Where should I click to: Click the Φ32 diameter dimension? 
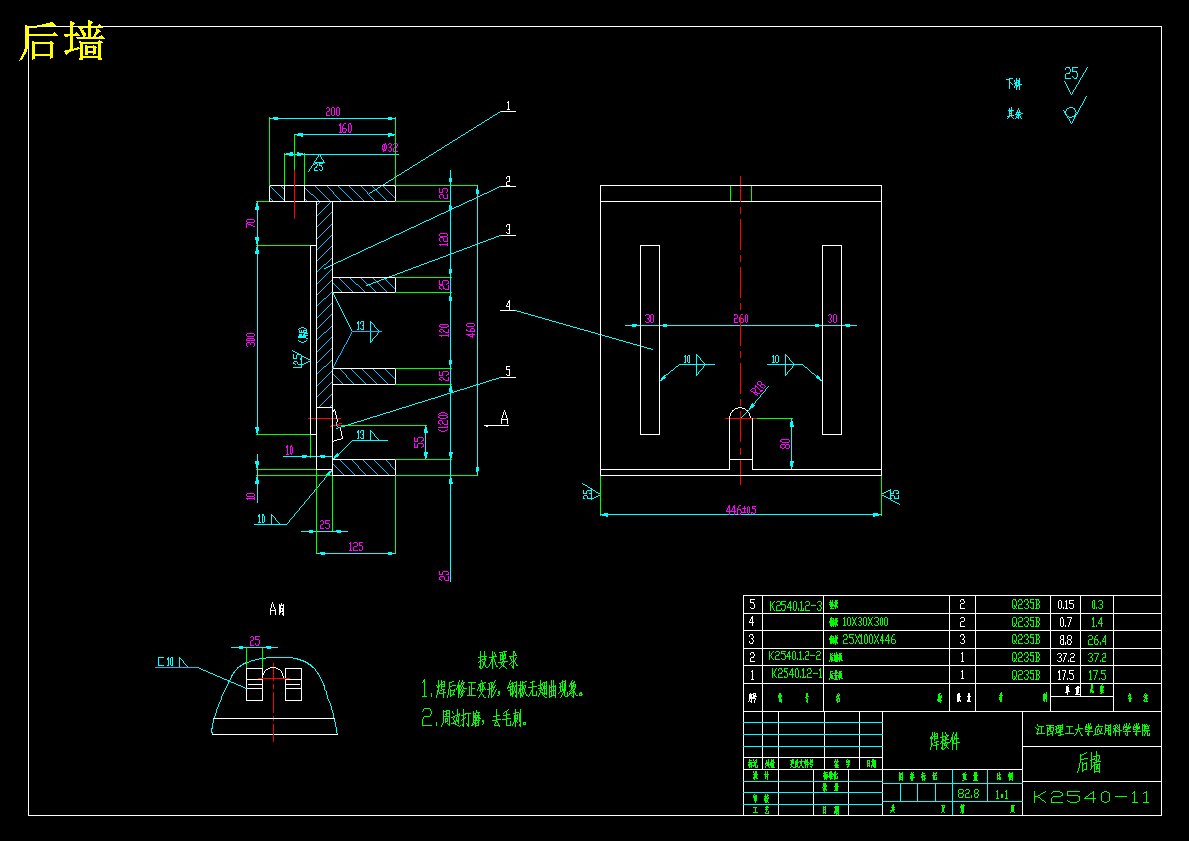[x=390, y=148]
